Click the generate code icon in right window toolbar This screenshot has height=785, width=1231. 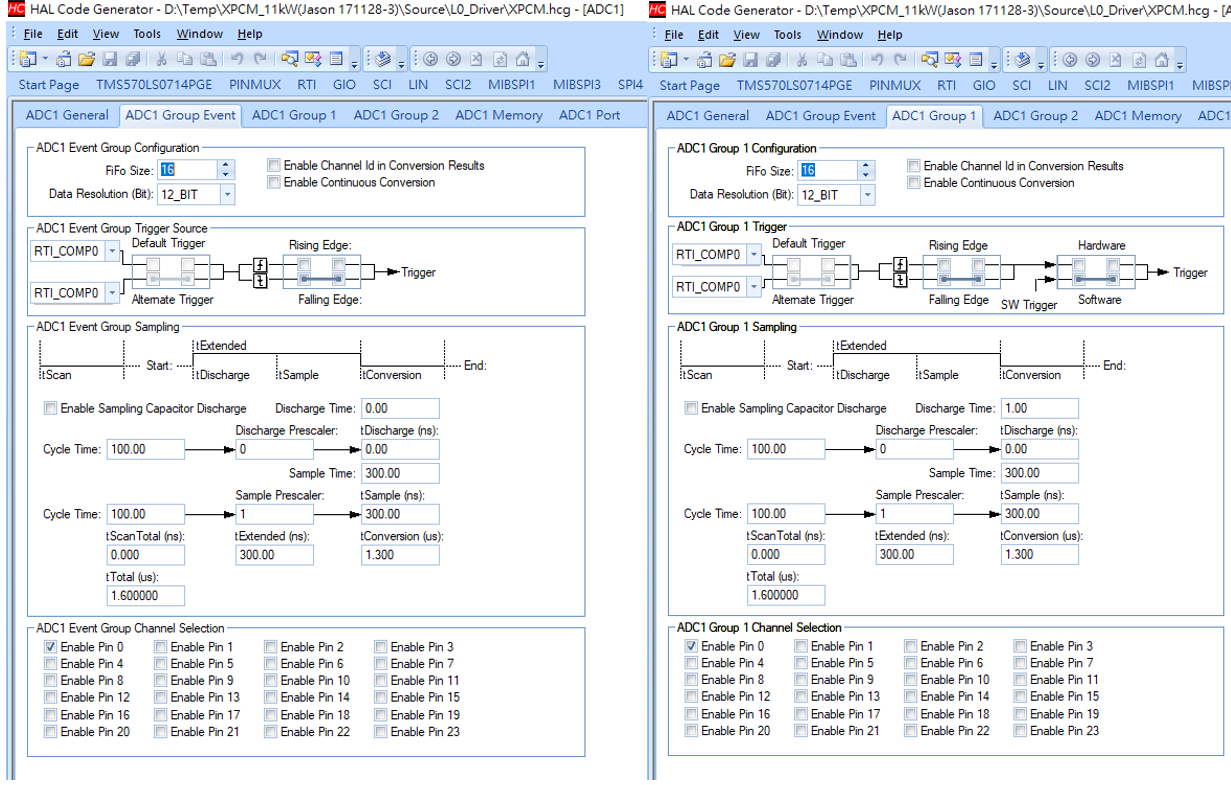tap(1023, 60)
